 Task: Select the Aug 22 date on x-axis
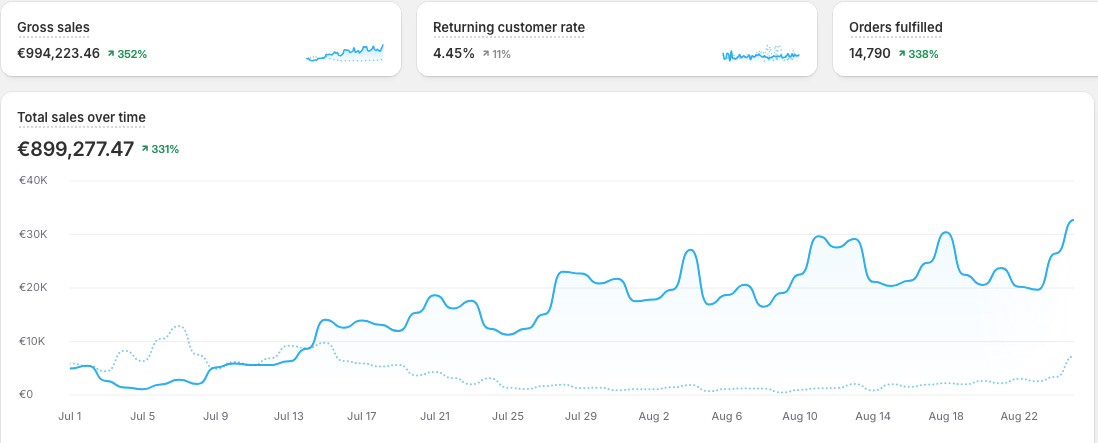[1017, 415]
